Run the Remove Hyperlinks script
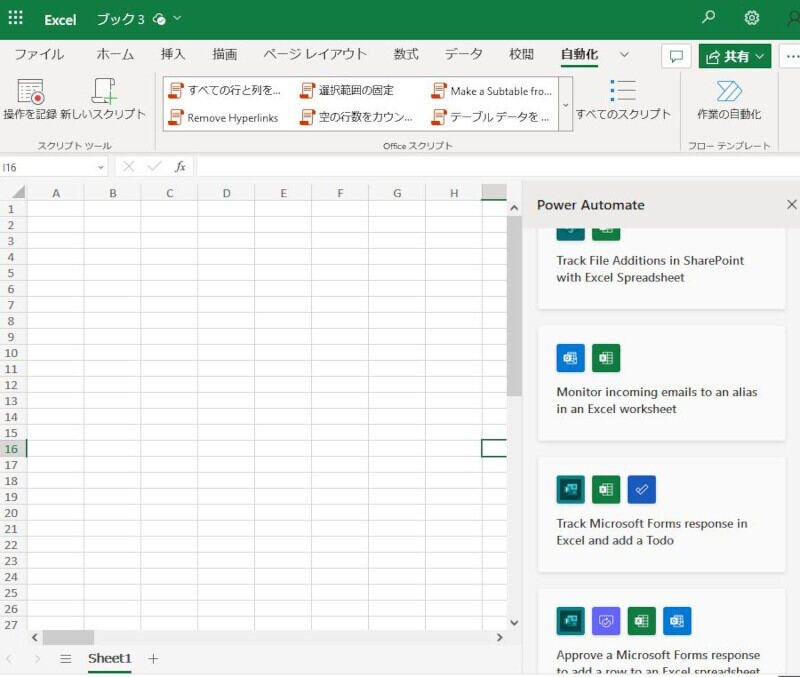The height and width of the screenshot is (677, 800). pos(224,117)
